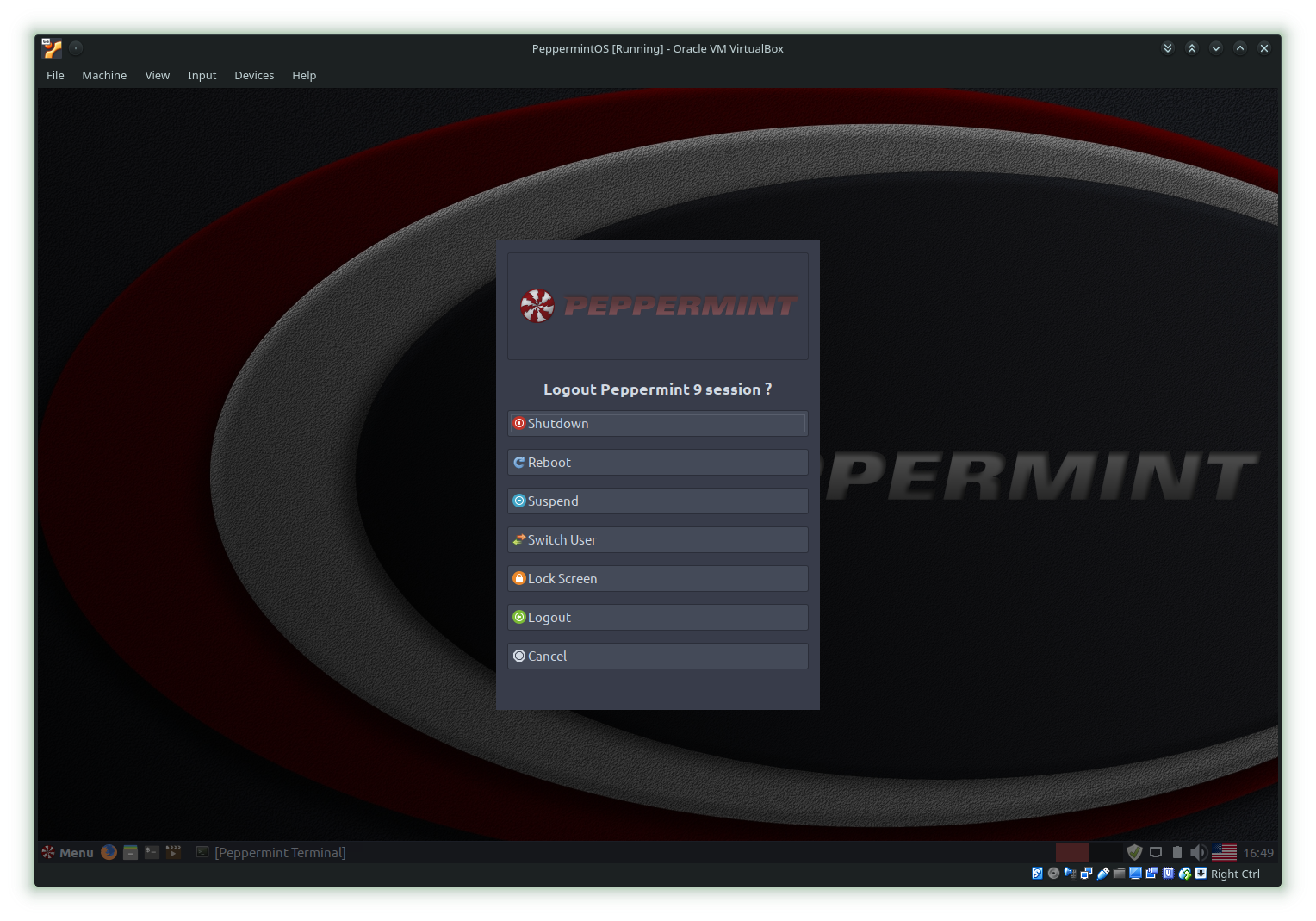Choose Suspend option

click(x=657, y=501)
